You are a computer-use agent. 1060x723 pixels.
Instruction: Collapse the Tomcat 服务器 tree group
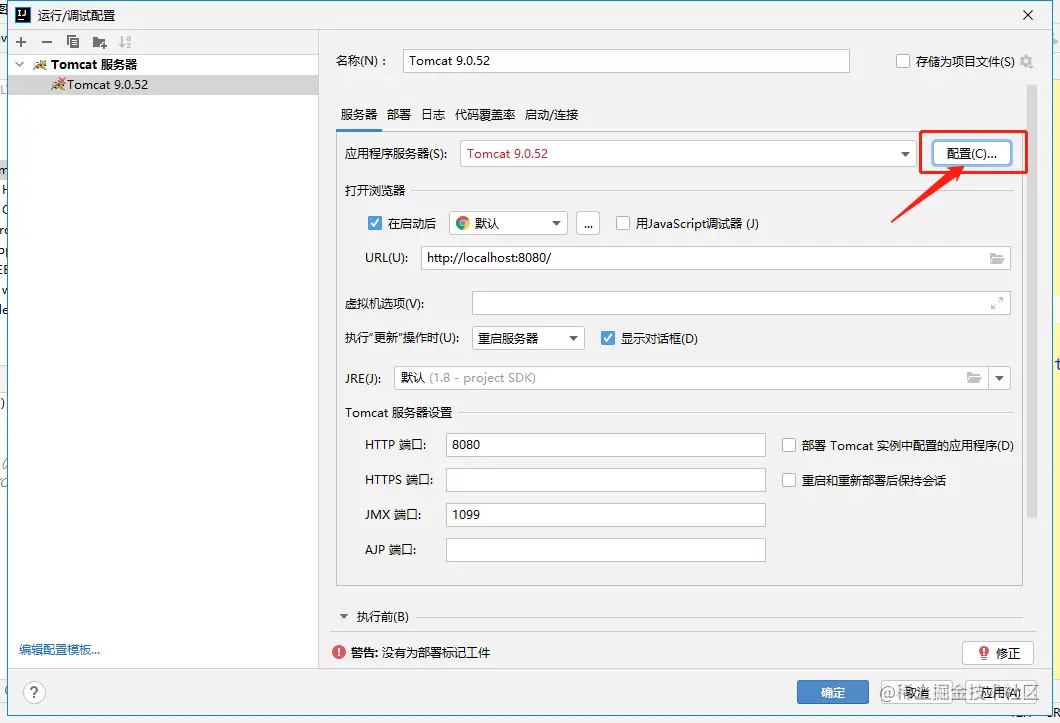(x=20, y=64)
